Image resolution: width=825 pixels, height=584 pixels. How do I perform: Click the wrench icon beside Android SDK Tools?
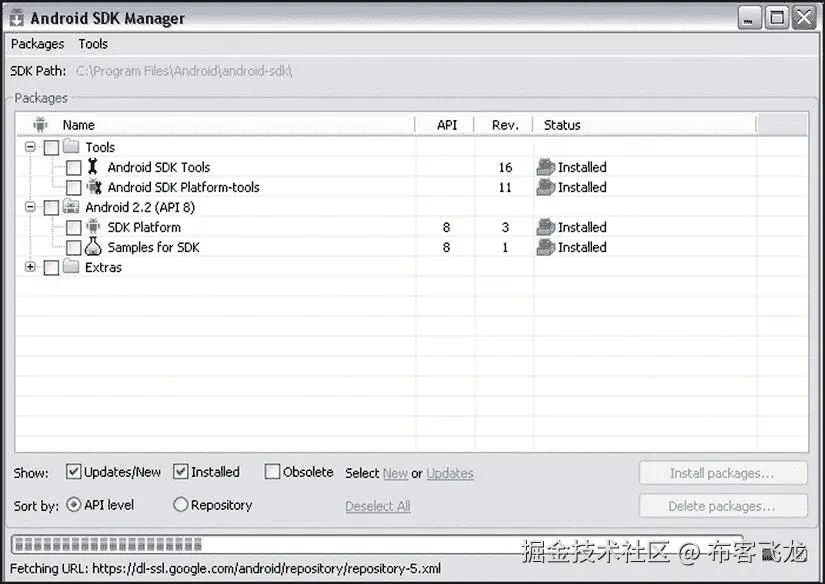pyautogui.click(x=93, y=166)
